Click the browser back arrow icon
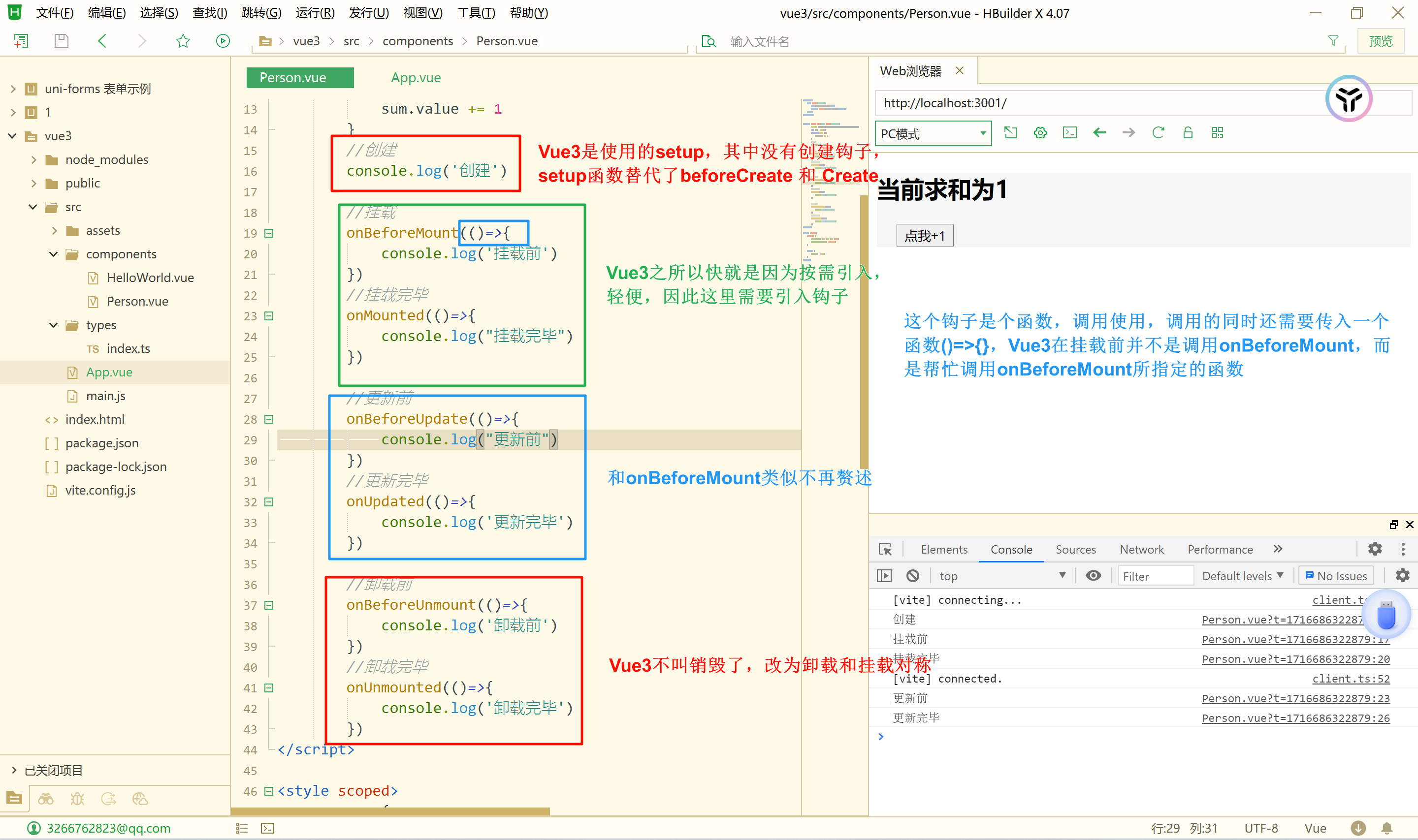The width and height of the screenshot is (1418, 840). pyautogui.click(x=1099, y=132)
